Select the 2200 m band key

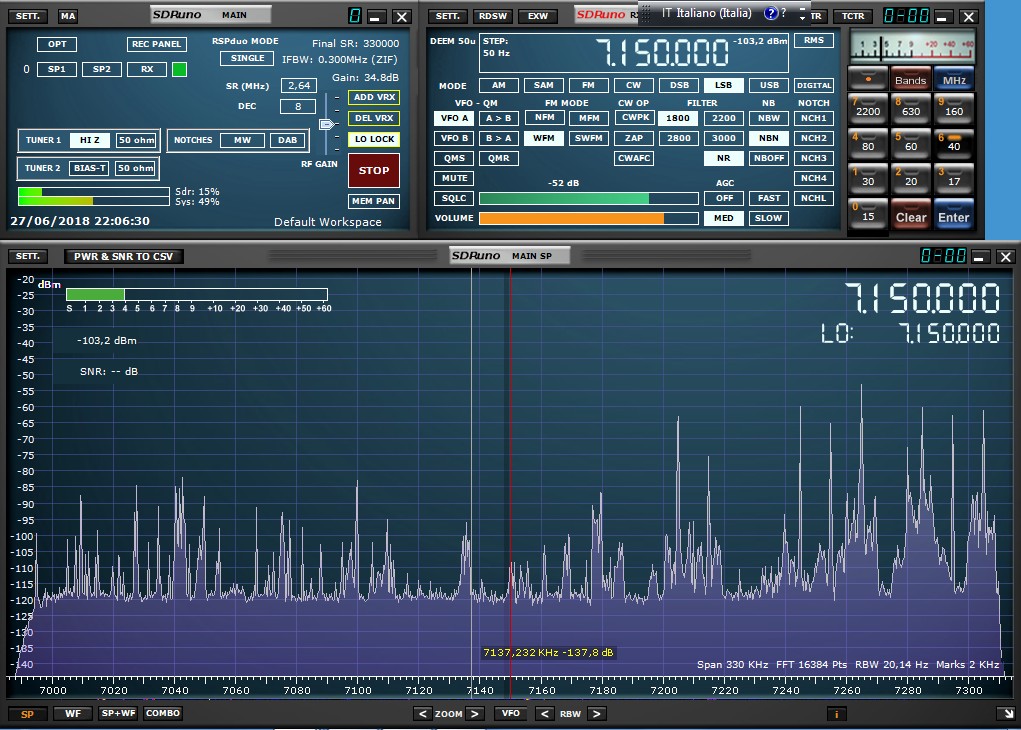click(x=868, y=109)
